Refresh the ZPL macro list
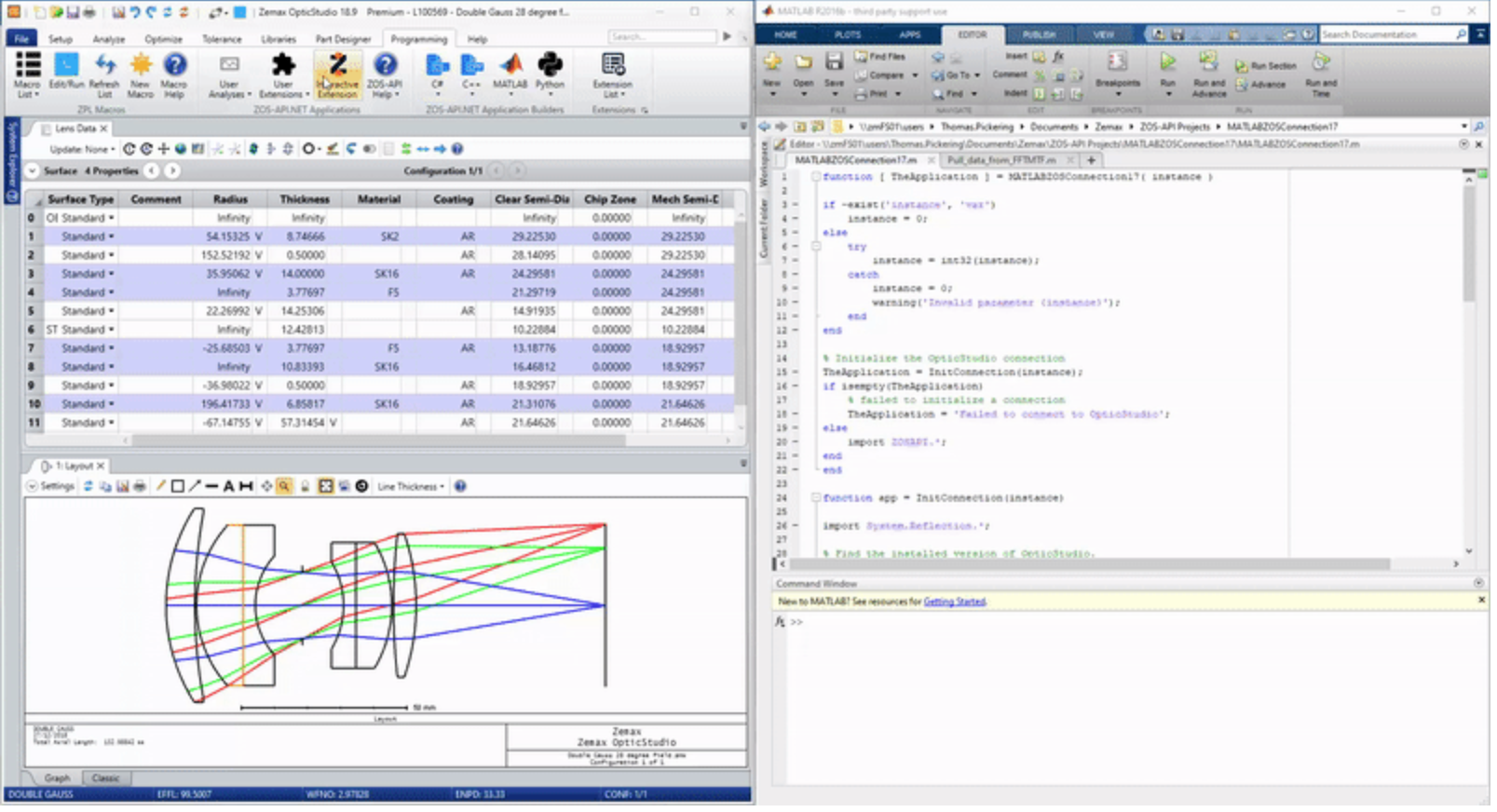 (104, 74)
